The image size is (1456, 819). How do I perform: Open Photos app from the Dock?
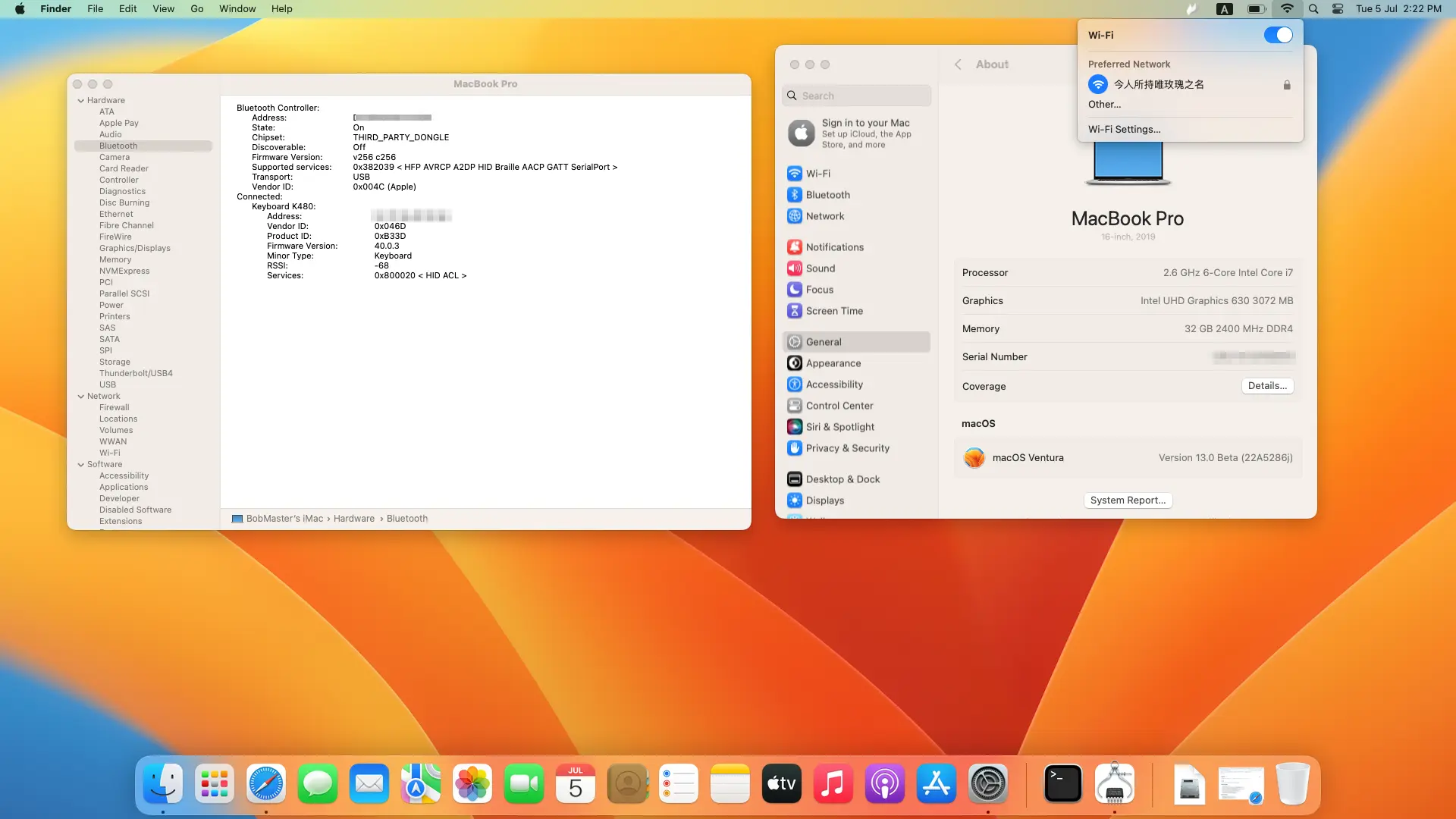[472, 783]
